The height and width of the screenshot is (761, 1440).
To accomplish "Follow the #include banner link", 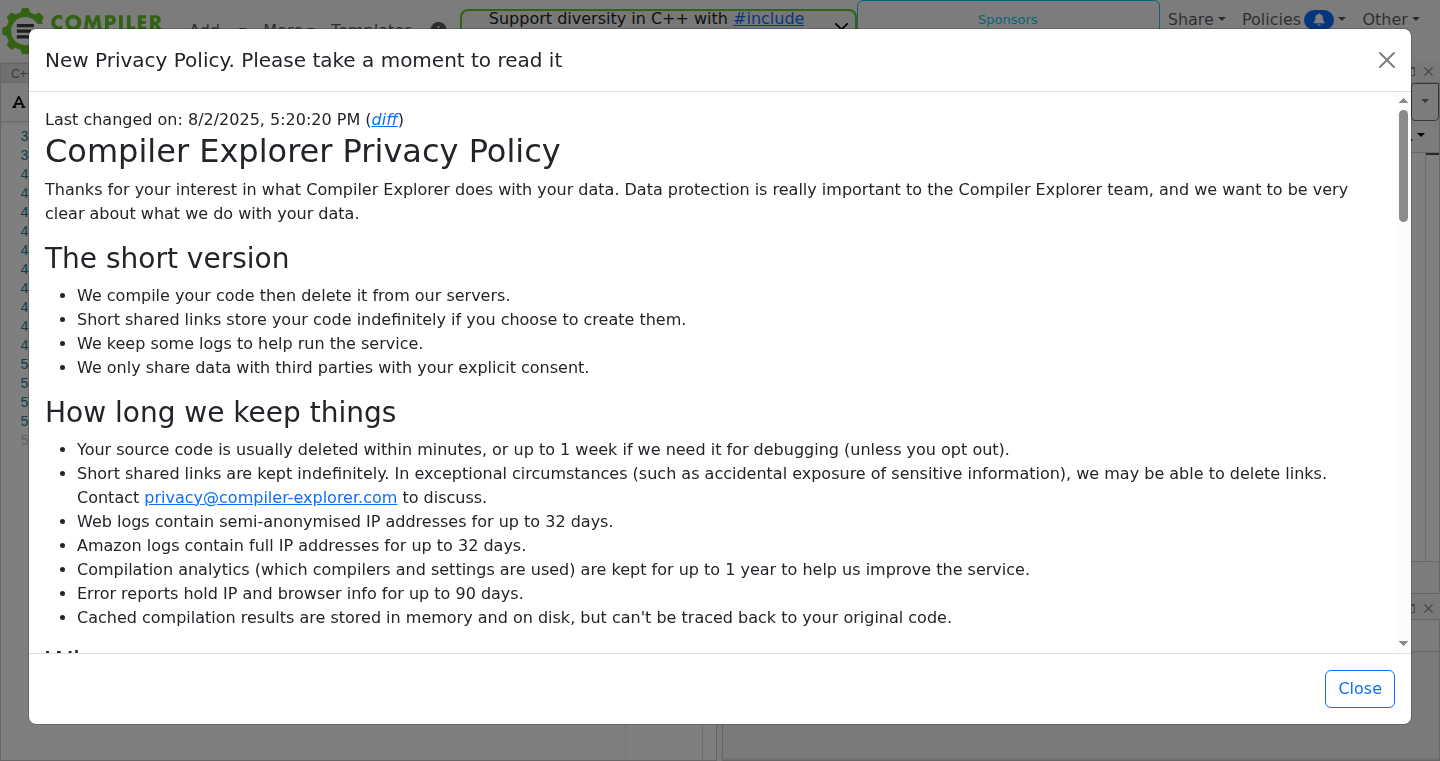I will tap(769, 18).
